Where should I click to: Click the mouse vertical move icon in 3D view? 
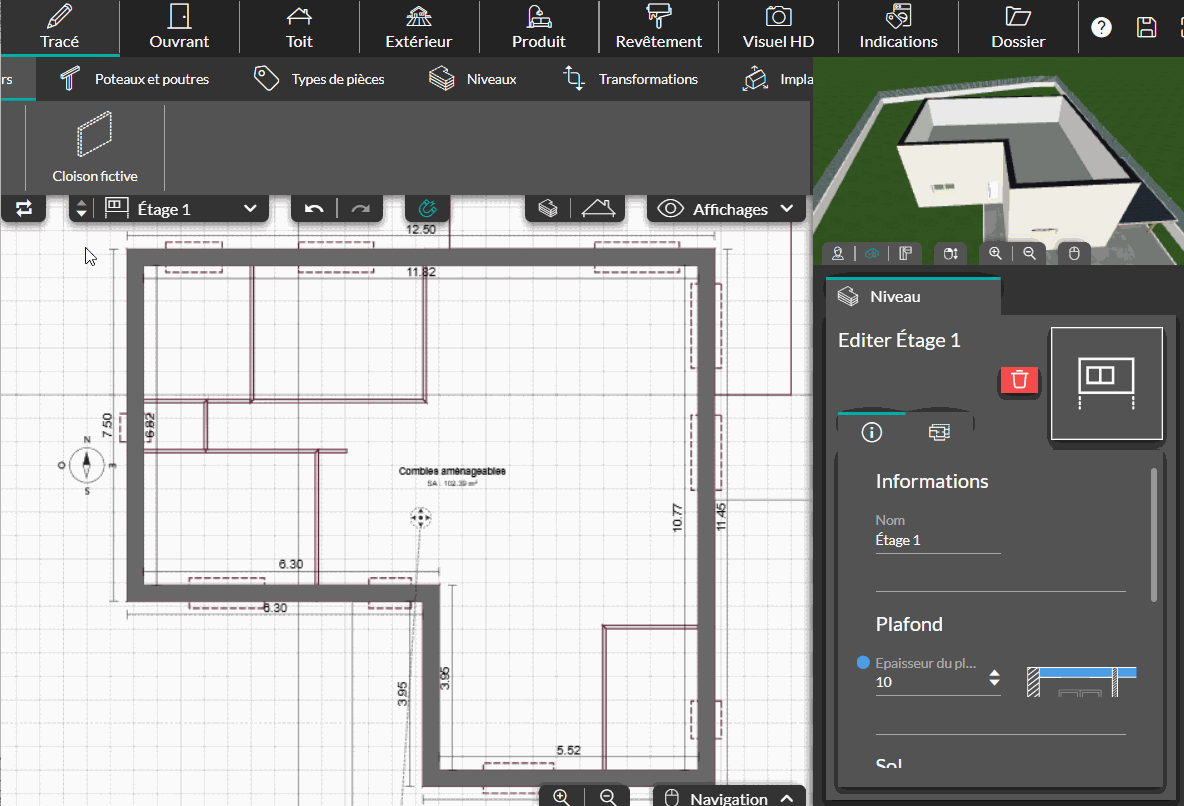pos(951,254)
